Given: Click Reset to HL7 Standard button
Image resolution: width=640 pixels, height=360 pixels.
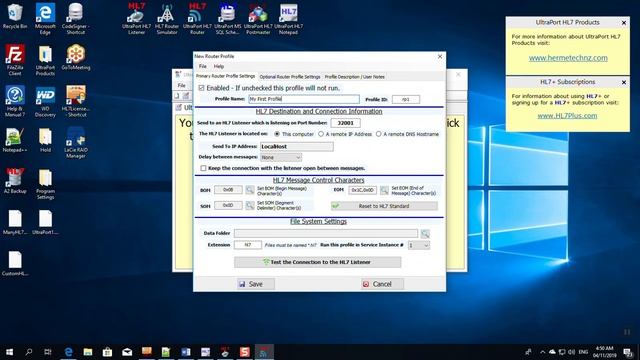Looking at the screenshot, I should (x=384, y=206).
